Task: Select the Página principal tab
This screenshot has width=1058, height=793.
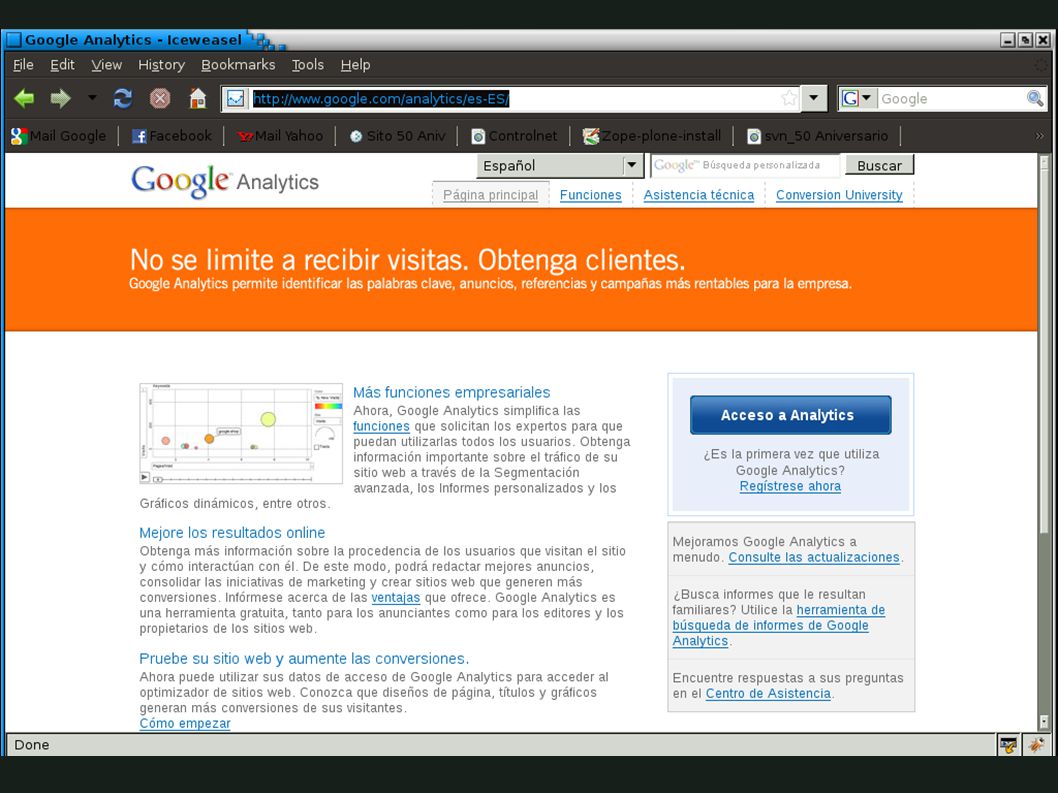Action: click(491, 195)
